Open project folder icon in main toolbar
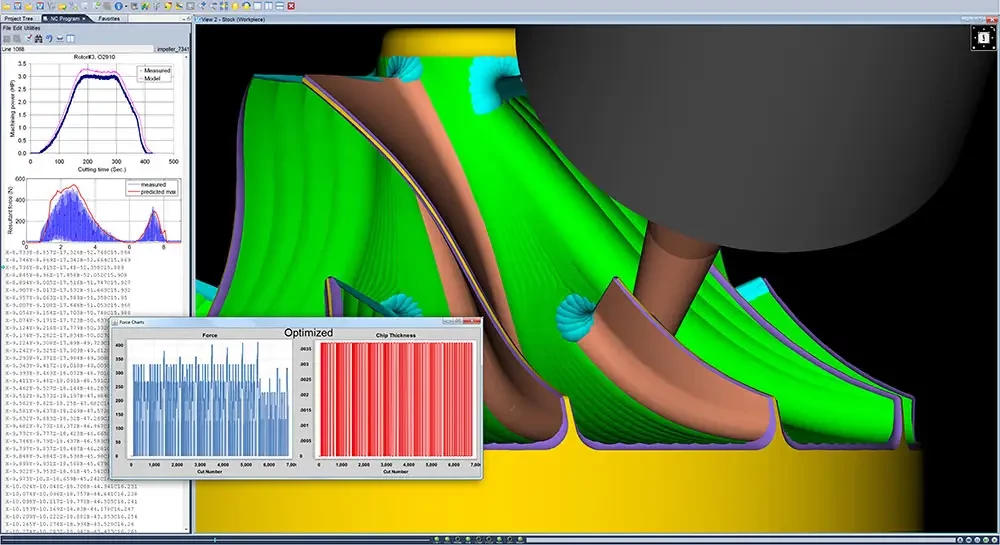This screenshot has height=545, width=1000. [x=6, y=6]
